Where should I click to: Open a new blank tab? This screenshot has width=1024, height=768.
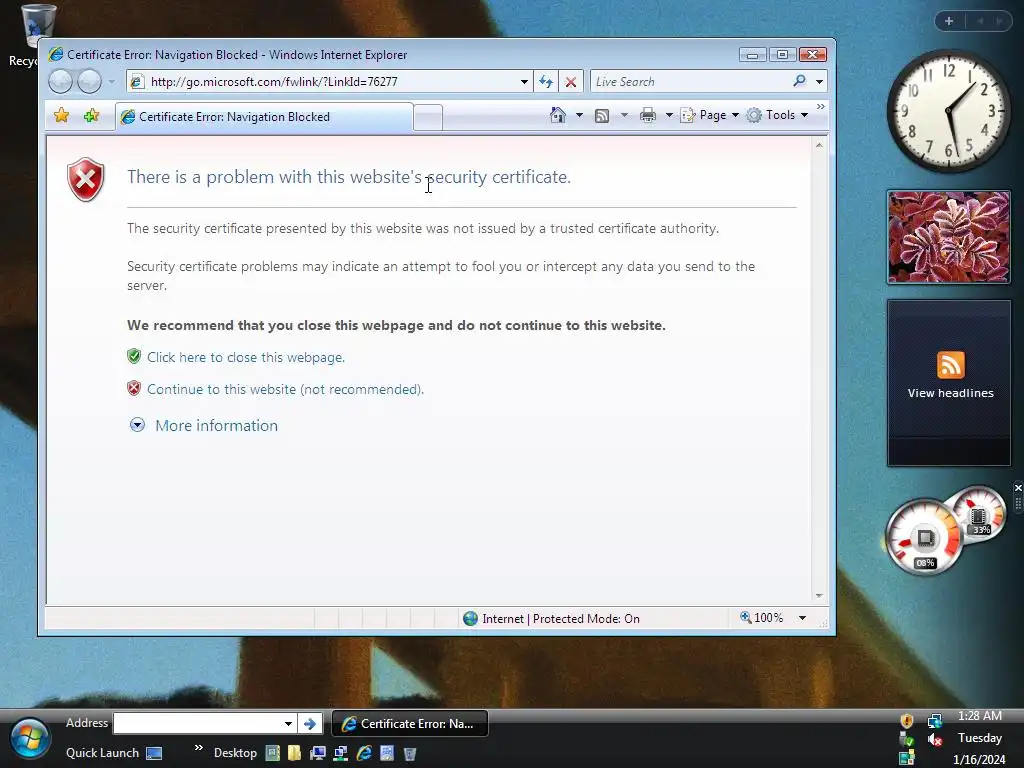click(x=428, y=118)
